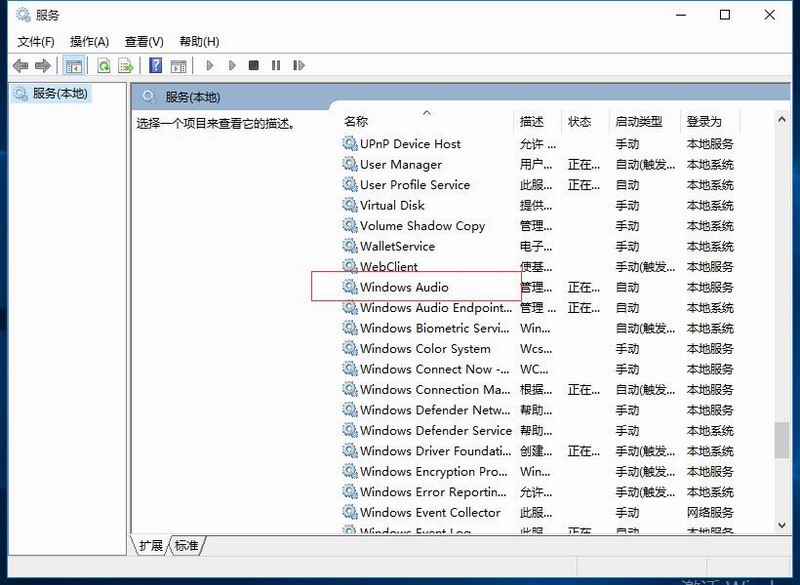Click 本地服务 in the UPnP Device Host row
The image size is (800, 585).
tap(710, 144)
